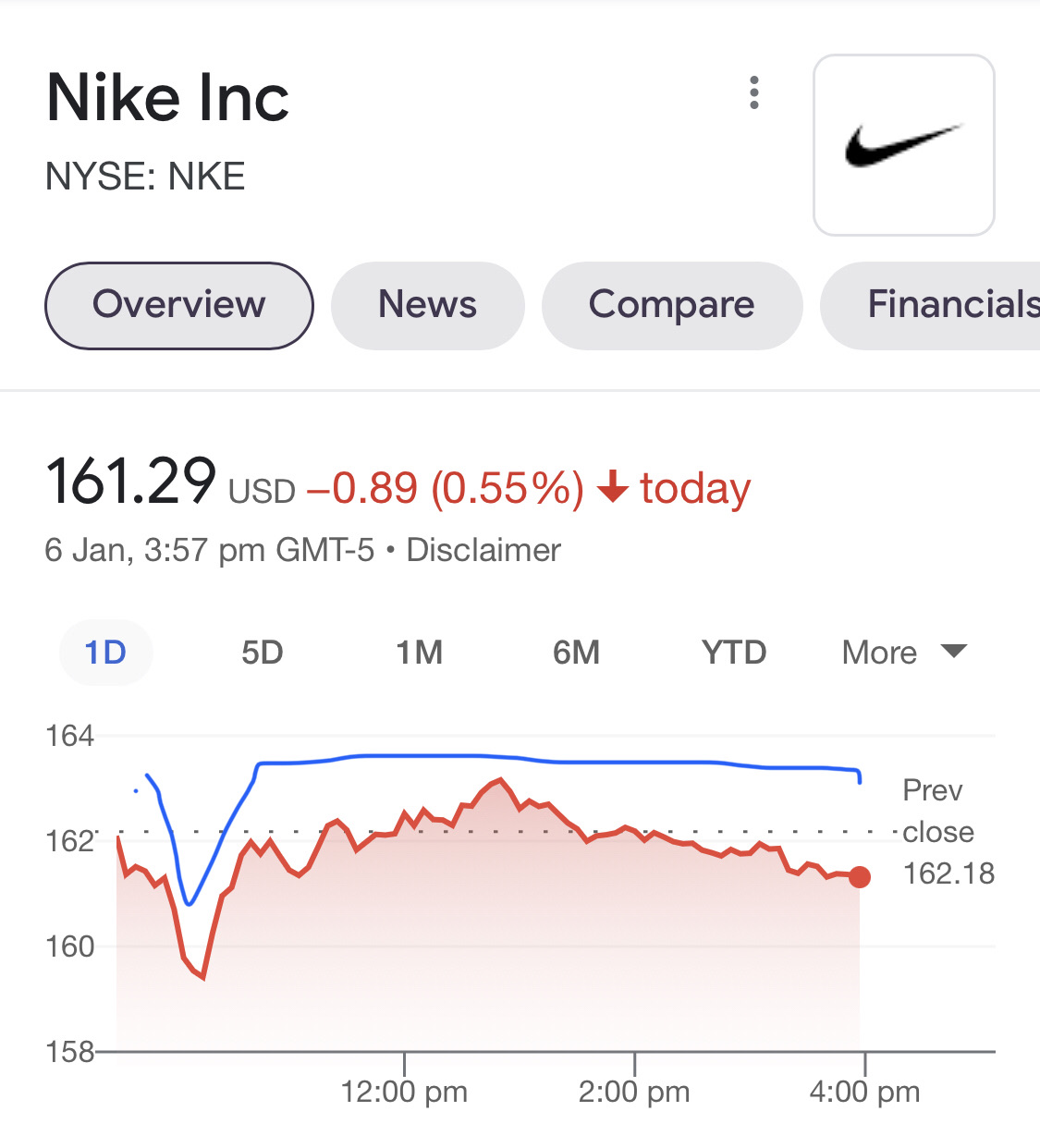Select the 1D chart range
This screenshot has width=1040, height=1148.
coord(105,653)
